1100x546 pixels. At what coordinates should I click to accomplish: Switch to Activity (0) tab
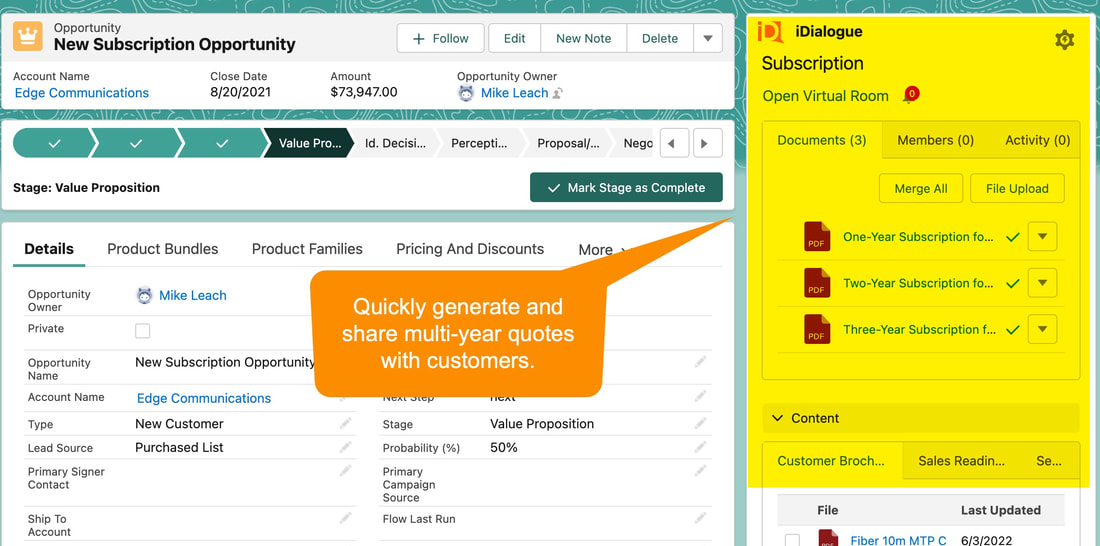1038,140
